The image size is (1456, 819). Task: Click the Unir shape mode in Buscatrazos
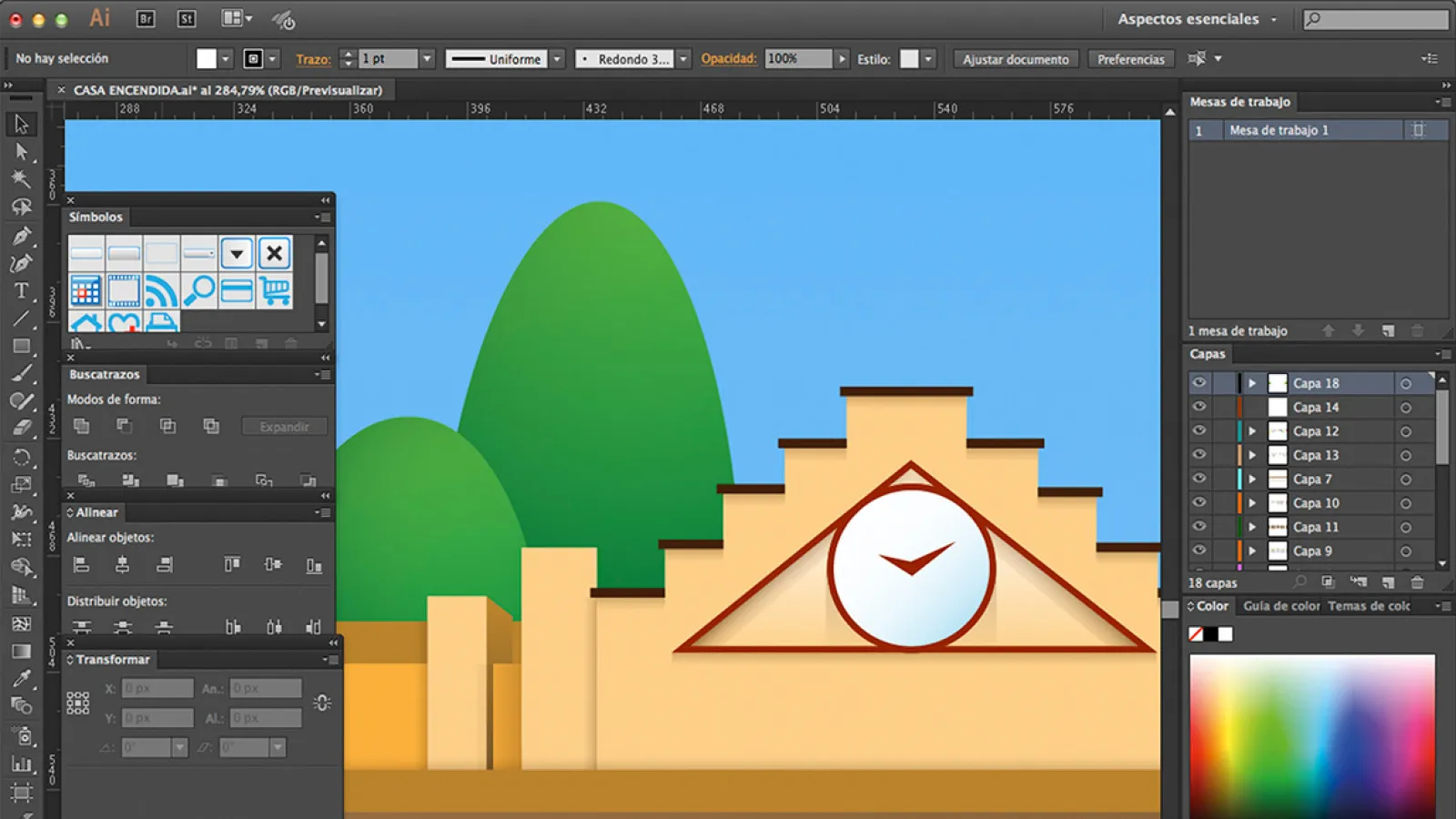pos(81,426)
